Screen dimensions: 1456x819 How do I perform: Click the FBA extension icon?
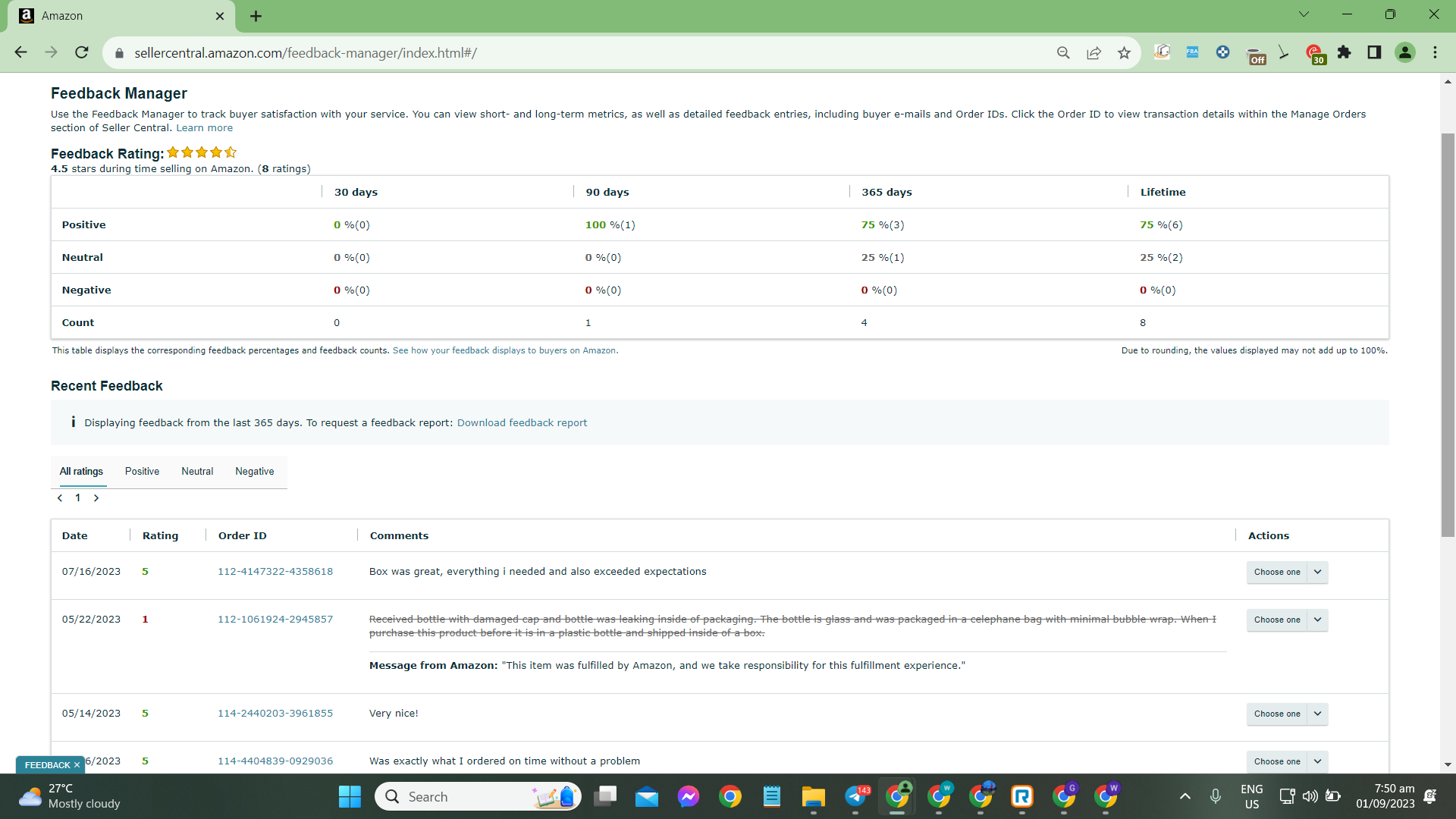[1193, 52]
